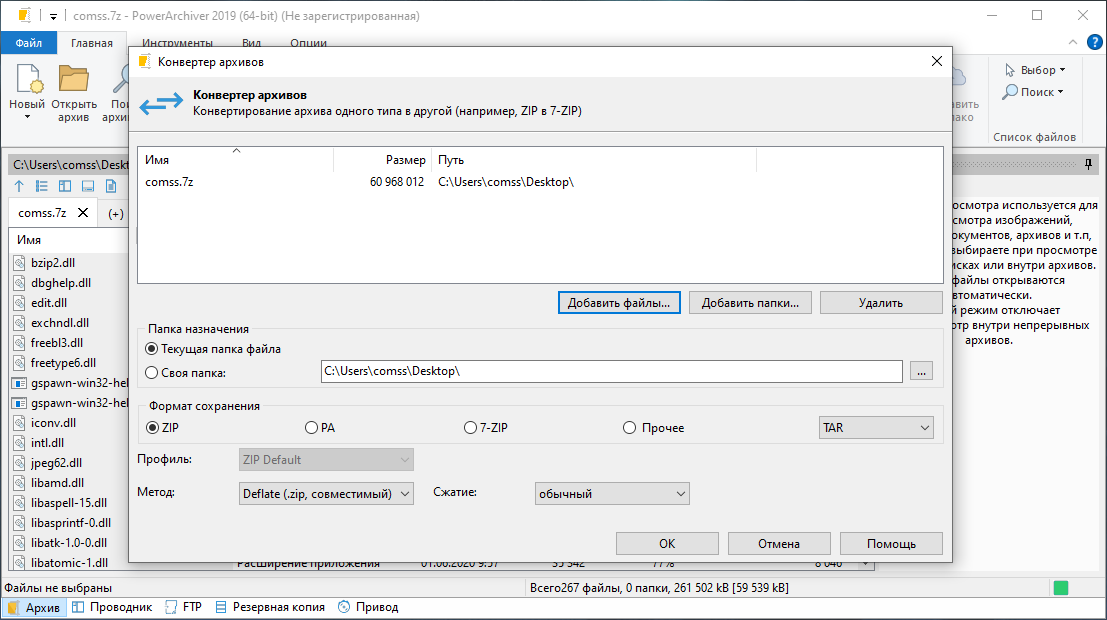The height and width of the screenshot is (620, 1107).
Task: Close the comss.7z tab with the X icon
Action: coord(83,213)
